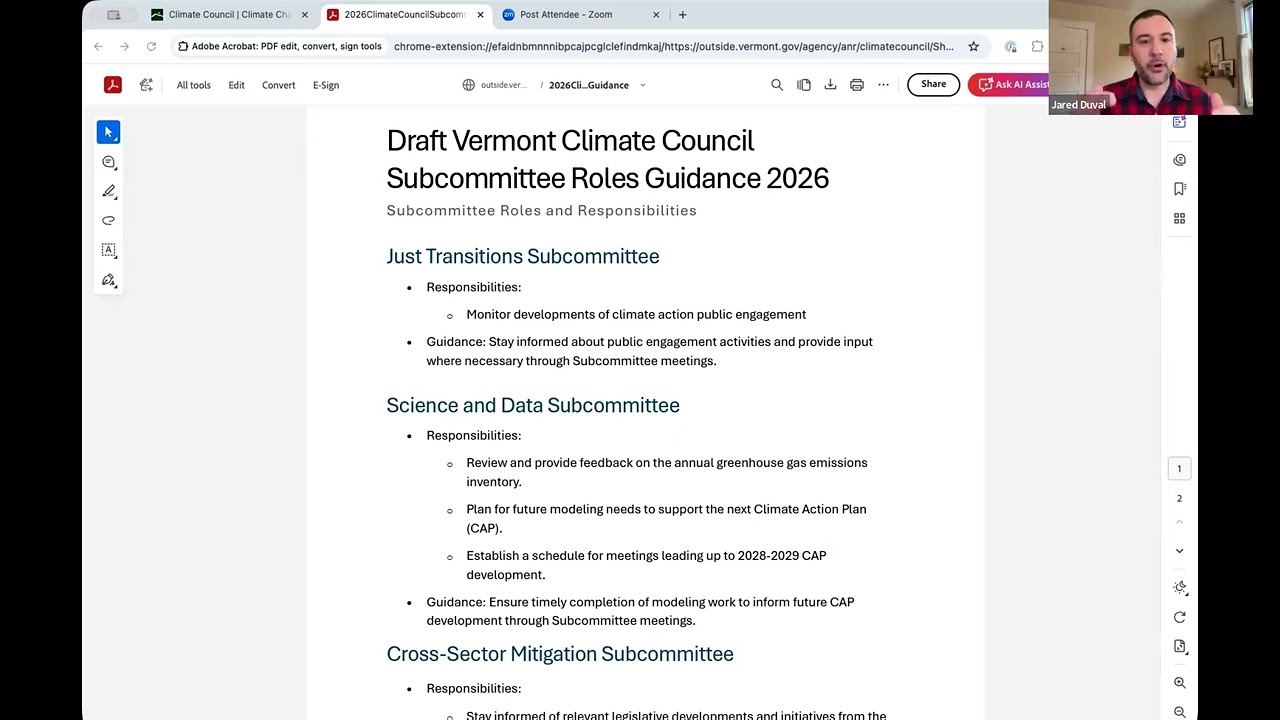Open the Convert menu
1280x720 pixels.
(278, 85)
